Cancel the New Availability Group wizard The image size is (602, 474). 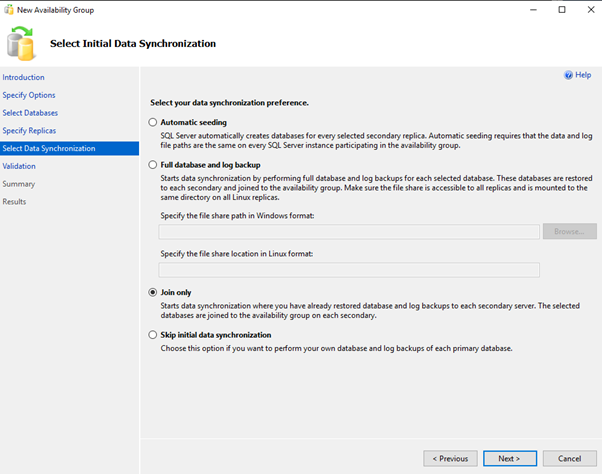pos(569,458)
